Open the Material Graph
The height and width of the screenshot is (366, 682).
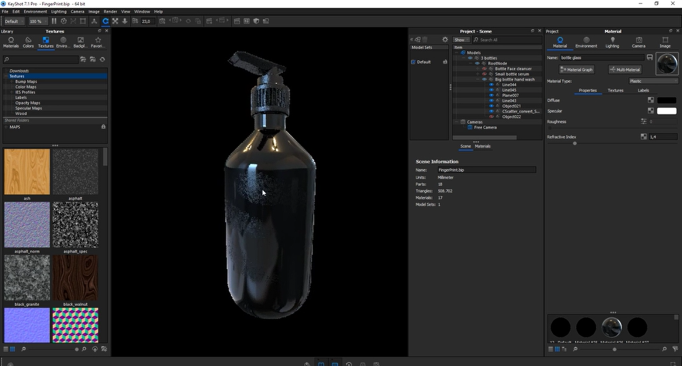[576, 70]
